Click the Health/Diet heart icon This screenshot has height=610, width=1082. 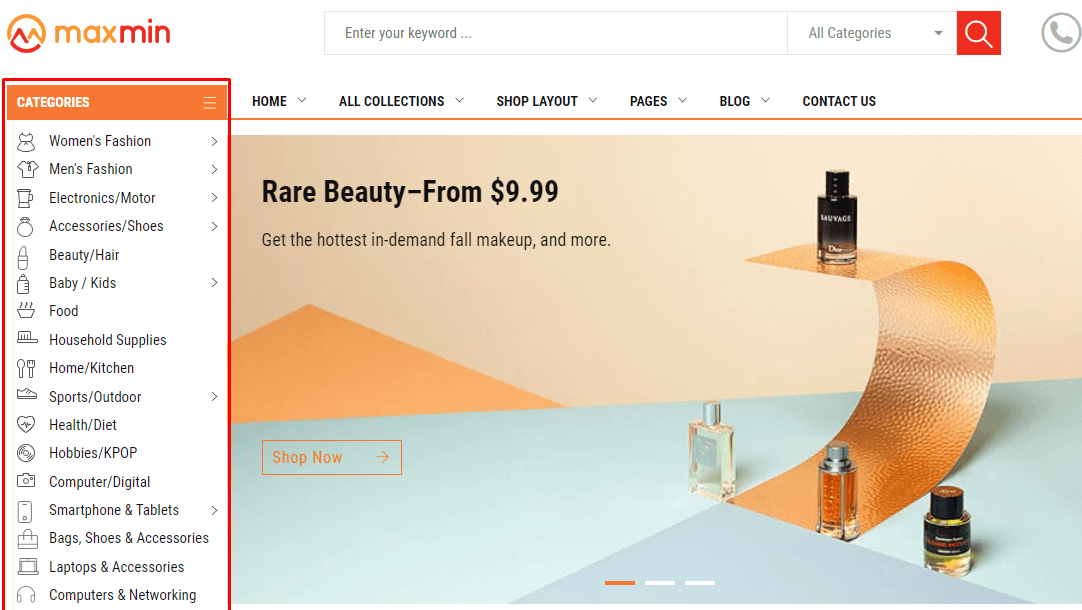coord(26,425)
